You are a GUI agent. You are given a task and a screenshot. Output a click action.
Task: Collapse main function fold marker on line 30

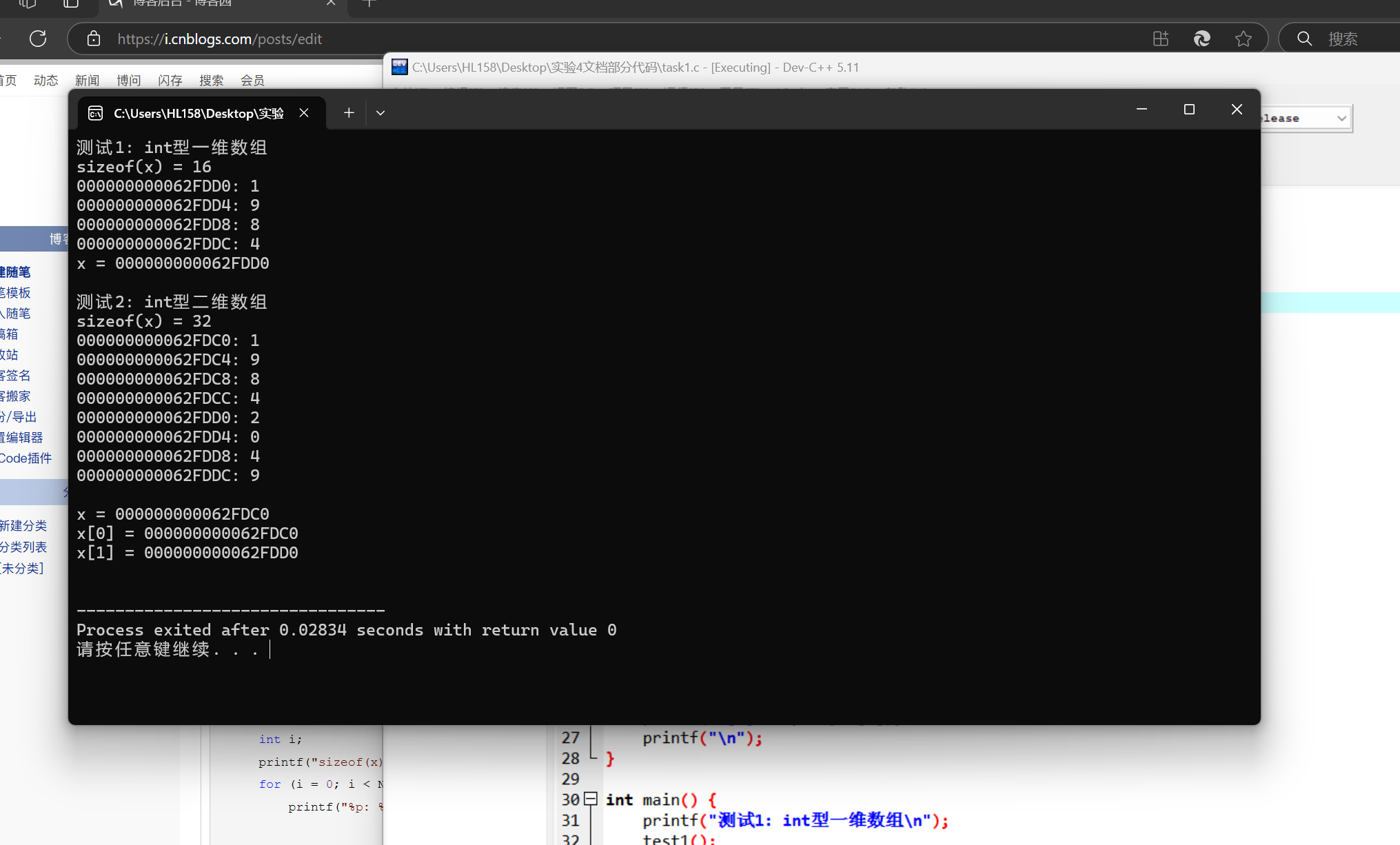click(591, 799)
